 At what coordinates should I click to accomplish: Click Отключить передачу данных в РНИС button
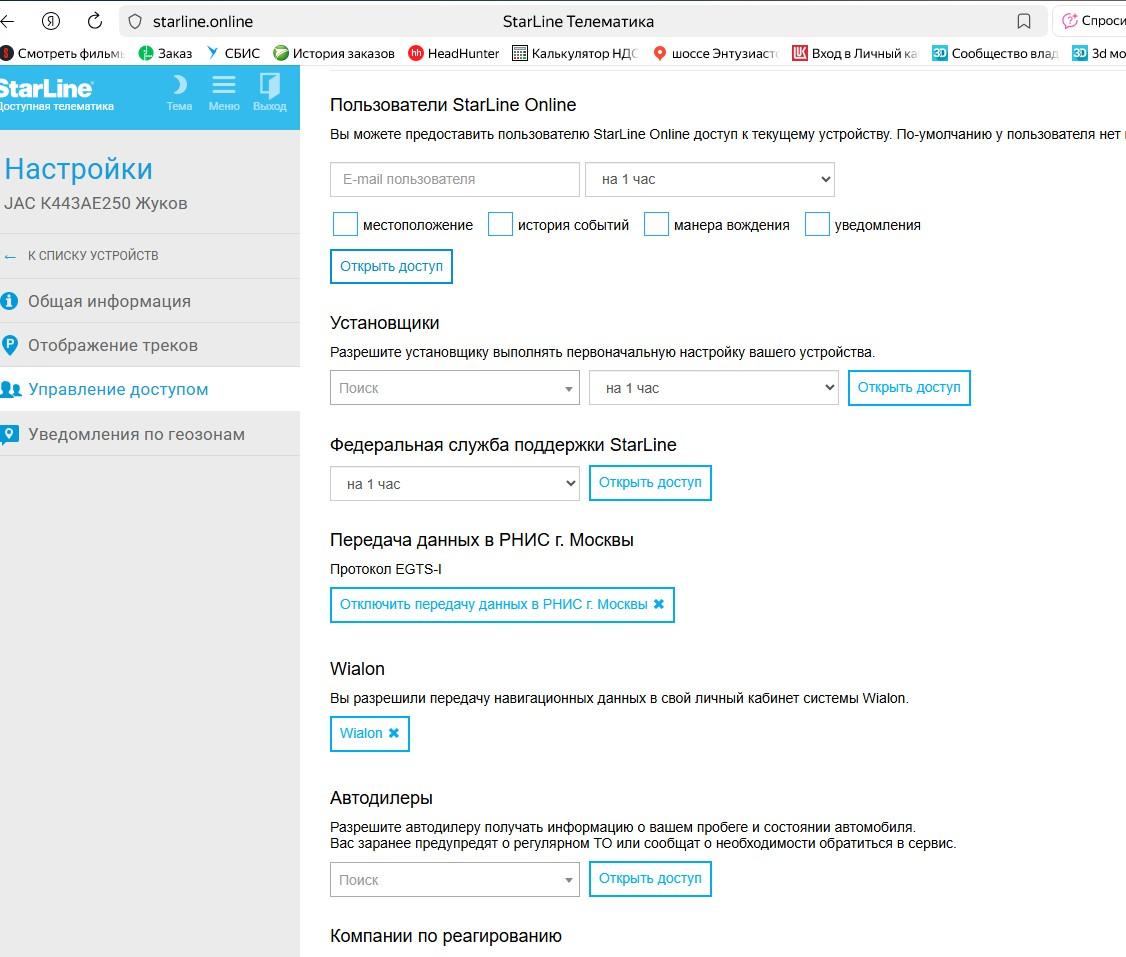click(x=502, y=604)
